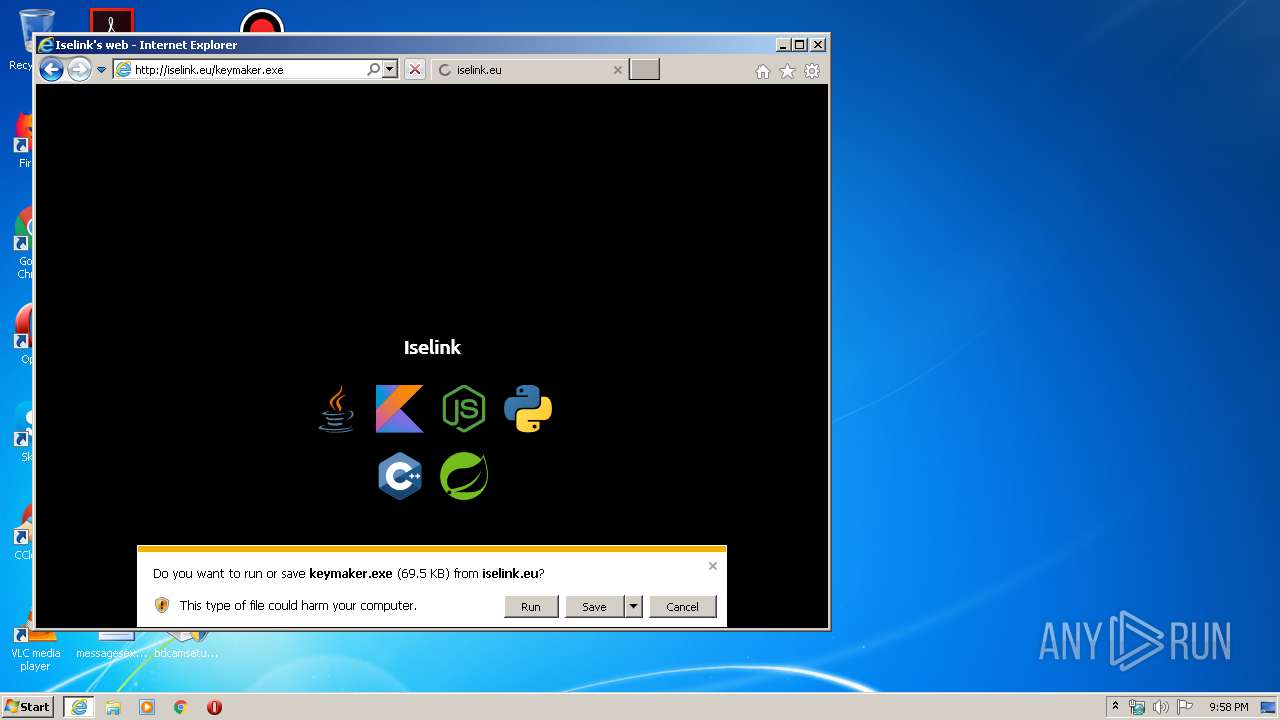Expand the Save options arrow
The image size is (1280, 720).
click(633, 606)
